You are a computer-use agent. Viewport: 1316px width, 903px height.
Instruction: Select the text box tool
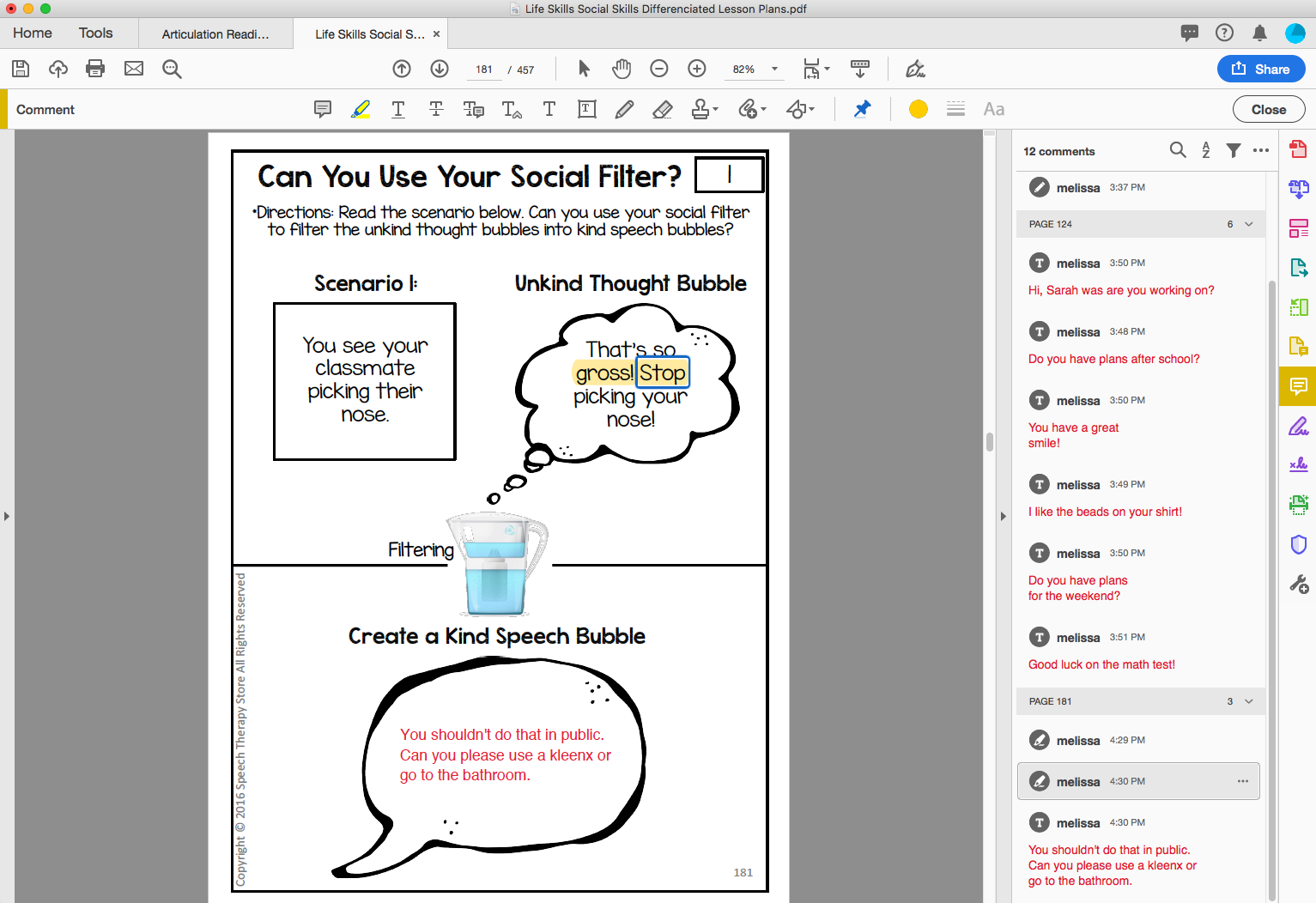(x=587, y=109)
